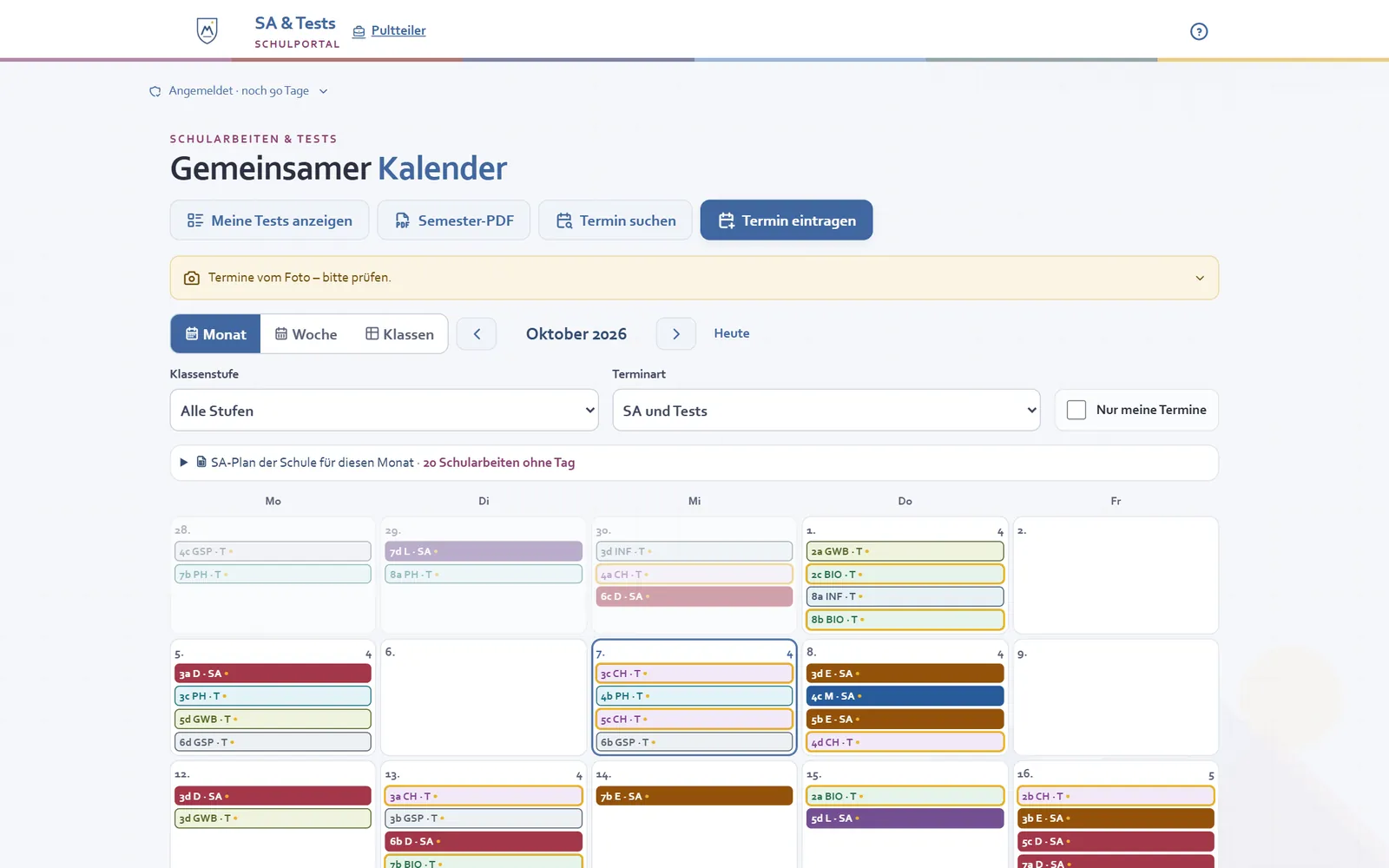Viewport: 1389px width, 868px height.
Task: Open event 6b D · SA
Action: tap(484, 841)
